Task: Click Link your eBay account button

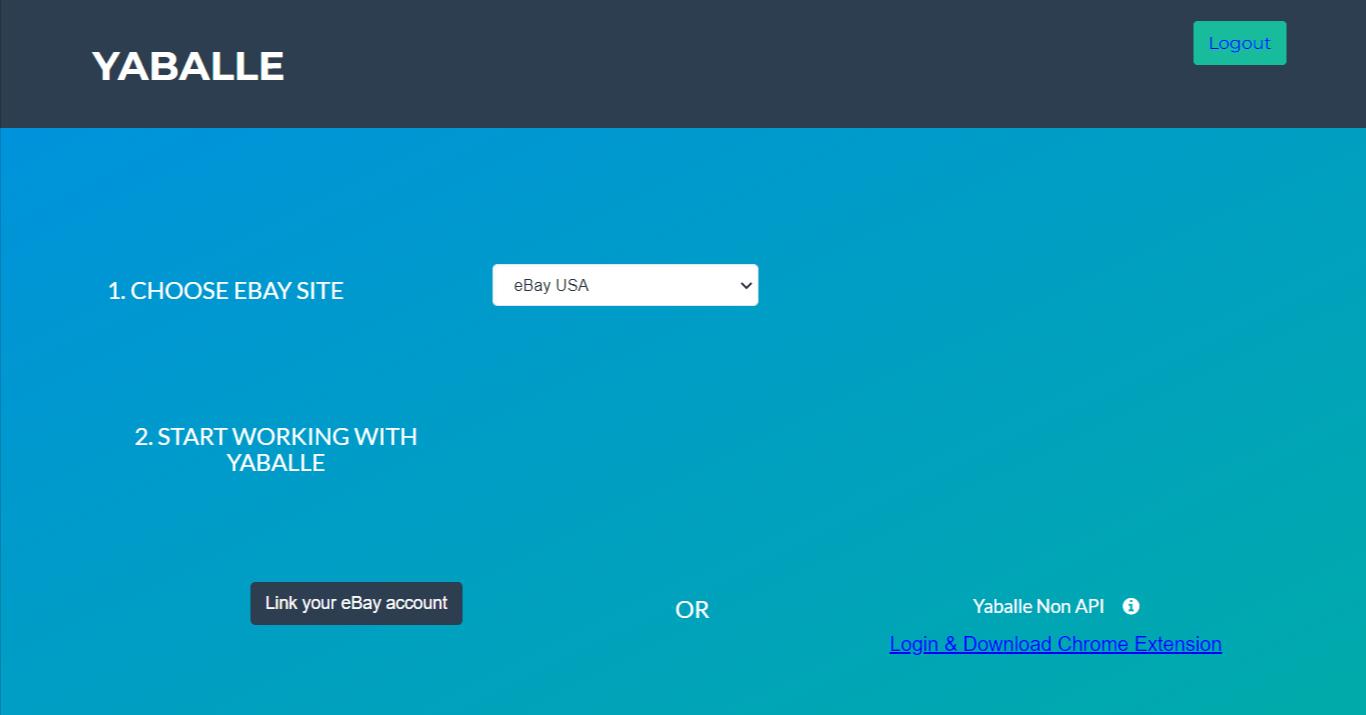Action: (356, 603)
